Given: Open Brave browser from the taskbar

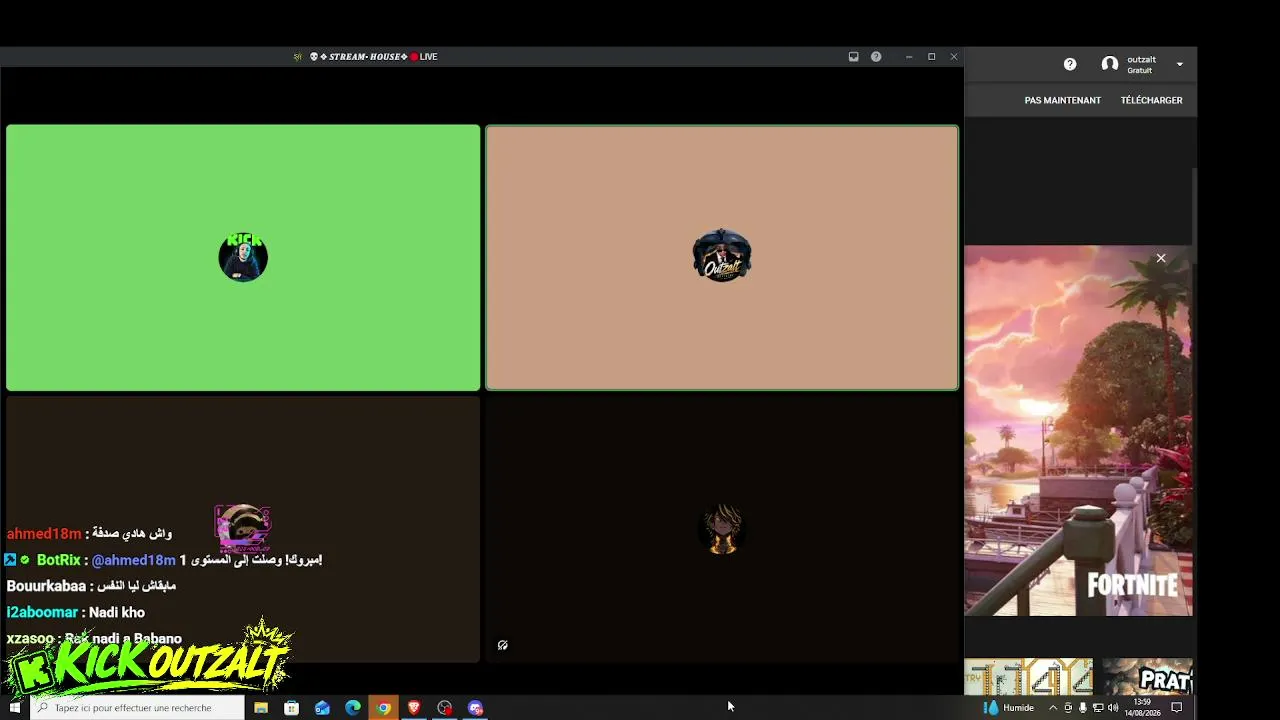Looking at the screenshot, I should [414, 708].
